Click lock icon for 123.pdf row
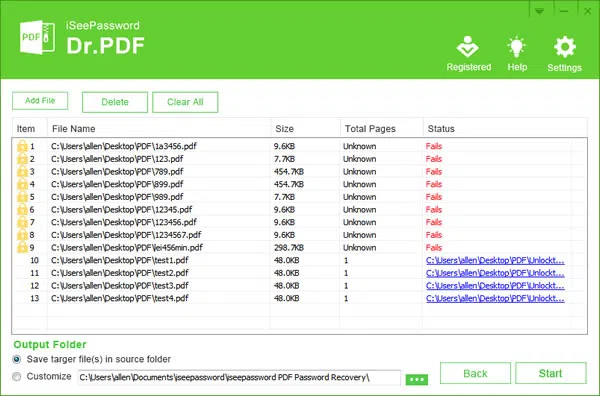The width and height of the screenshot is (600, 396). click(22, 159)
